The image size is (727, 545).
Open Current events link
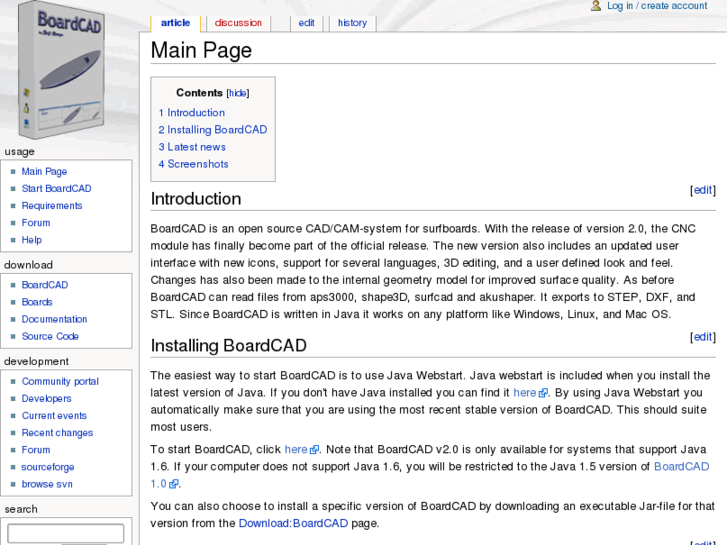54,416
